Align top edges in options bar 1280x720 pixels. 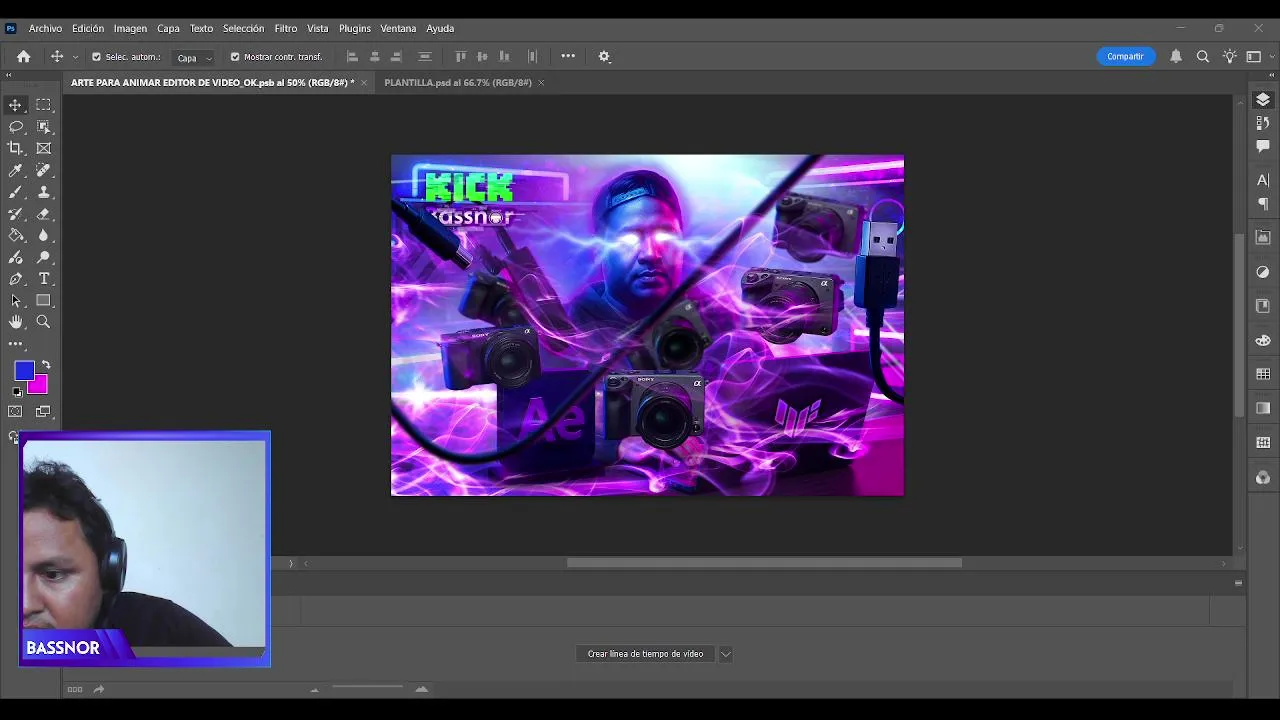coord(461,57)
